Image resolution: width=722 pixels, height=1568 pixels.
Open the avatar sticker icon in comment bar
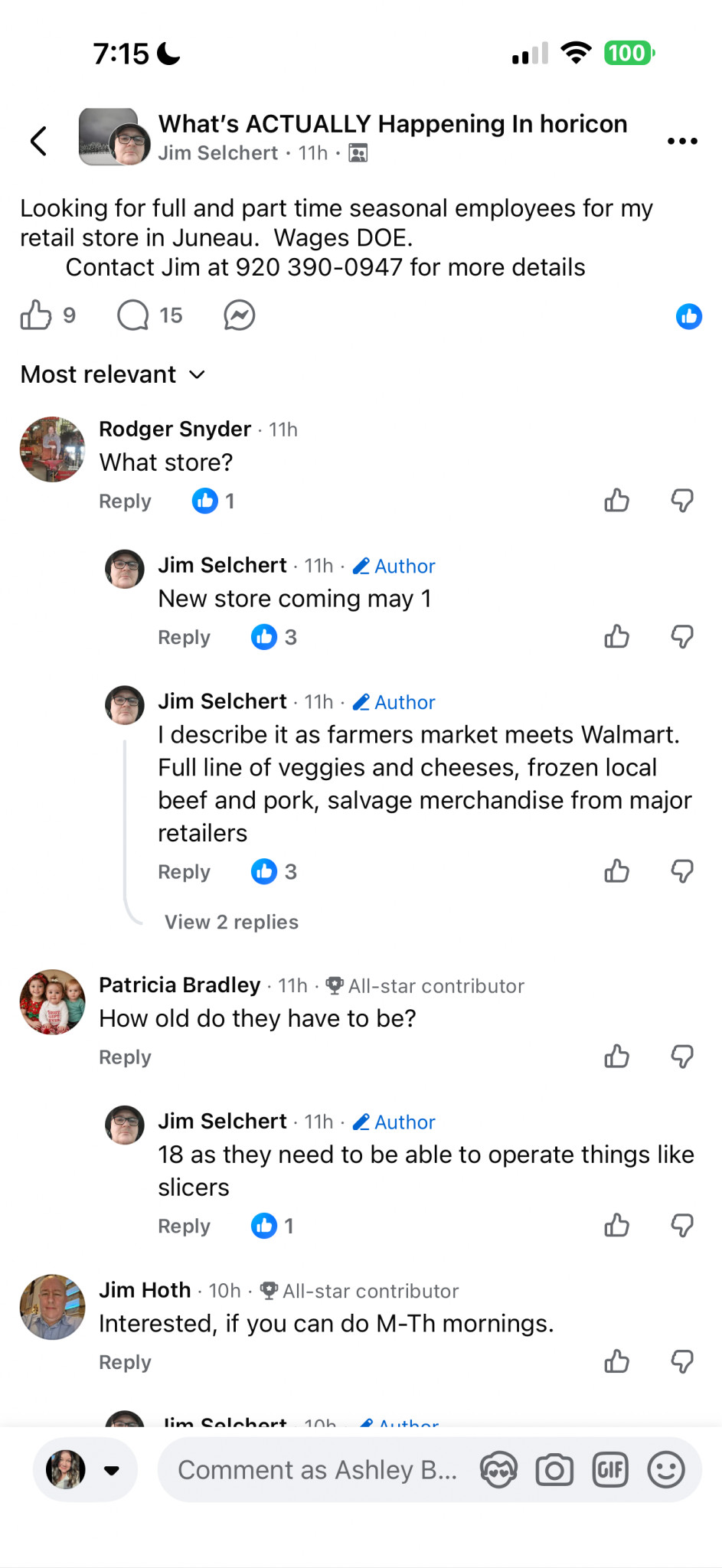coord(498,1470)
